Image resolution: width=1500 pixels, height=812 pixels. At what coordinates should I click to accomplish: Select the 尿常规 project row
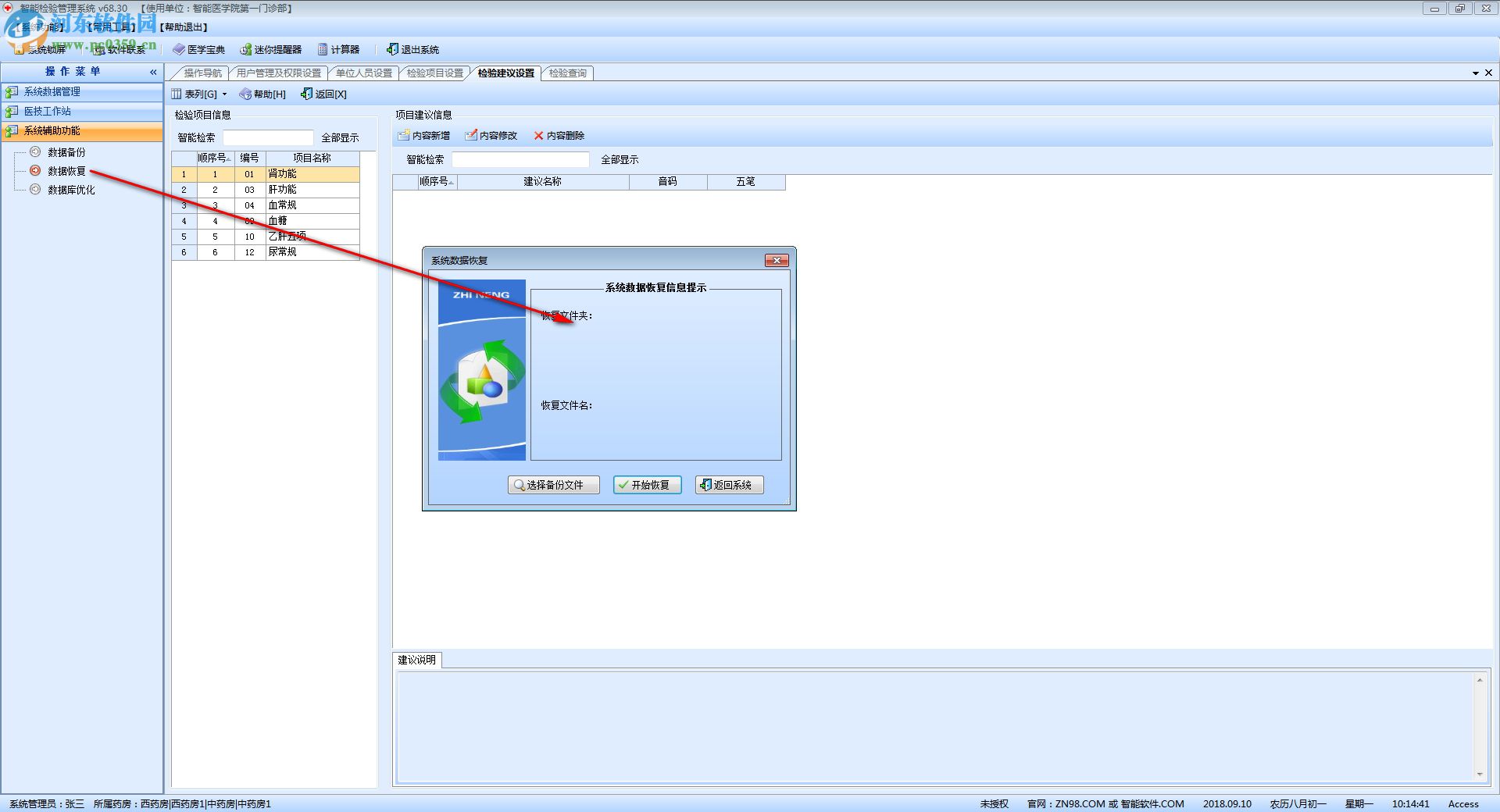(266, 252)
